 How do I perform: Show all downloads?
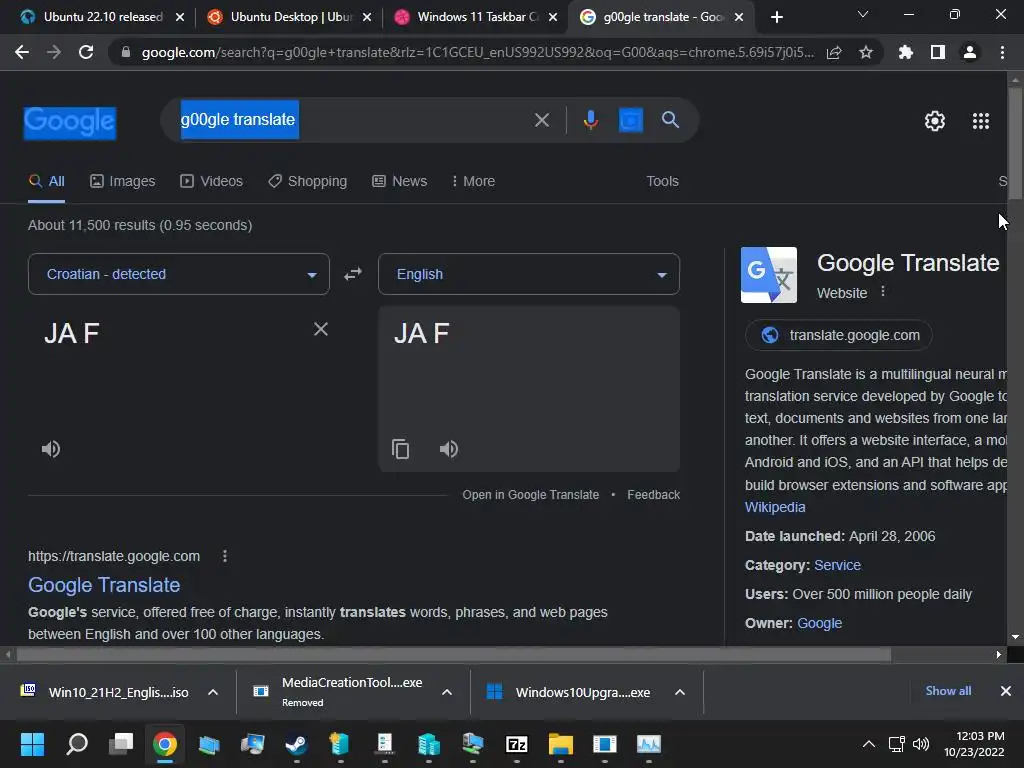948,691
